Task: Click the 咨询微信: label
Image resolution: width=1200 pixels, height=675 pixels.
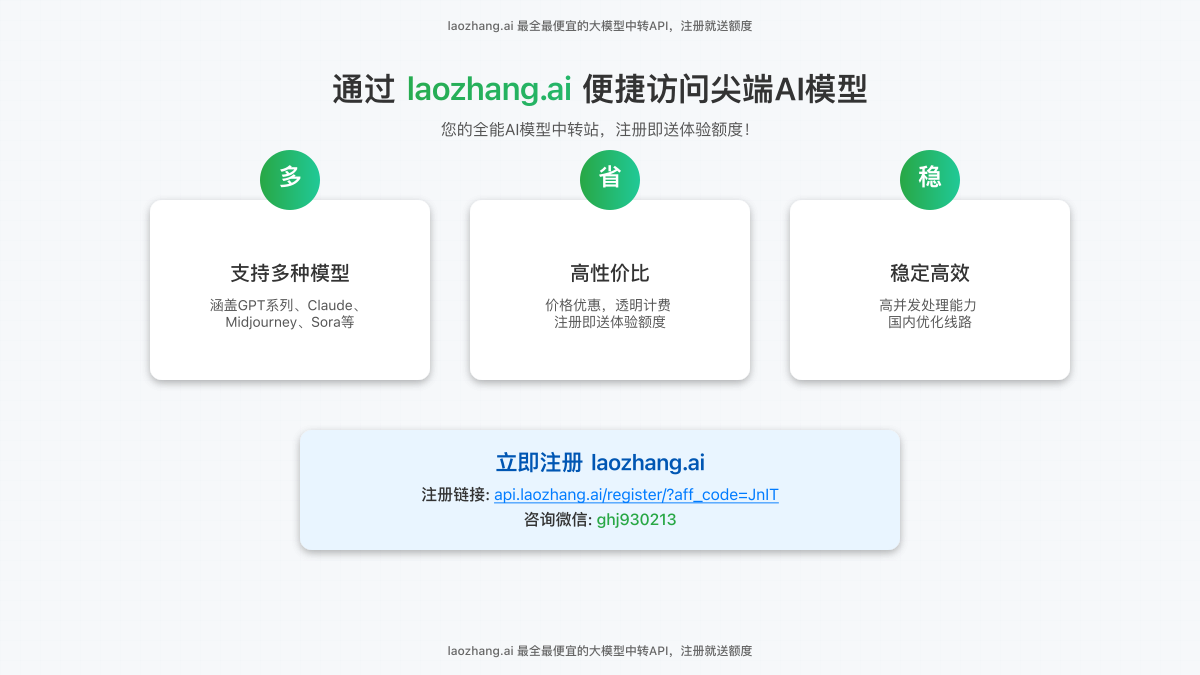Action: [557, 520]
